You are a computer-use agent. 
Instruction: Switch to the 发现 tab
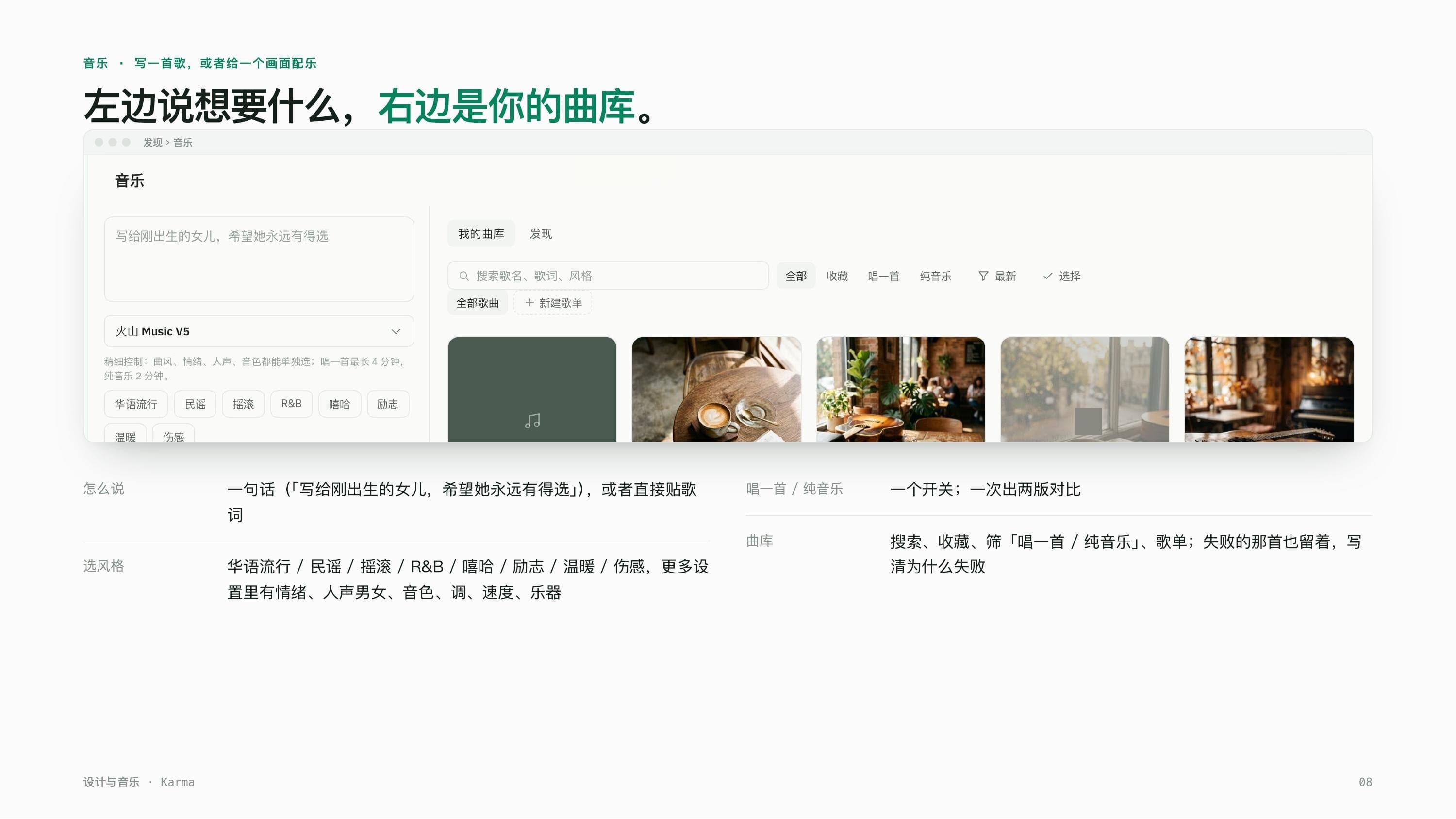(x=541, y=233)
